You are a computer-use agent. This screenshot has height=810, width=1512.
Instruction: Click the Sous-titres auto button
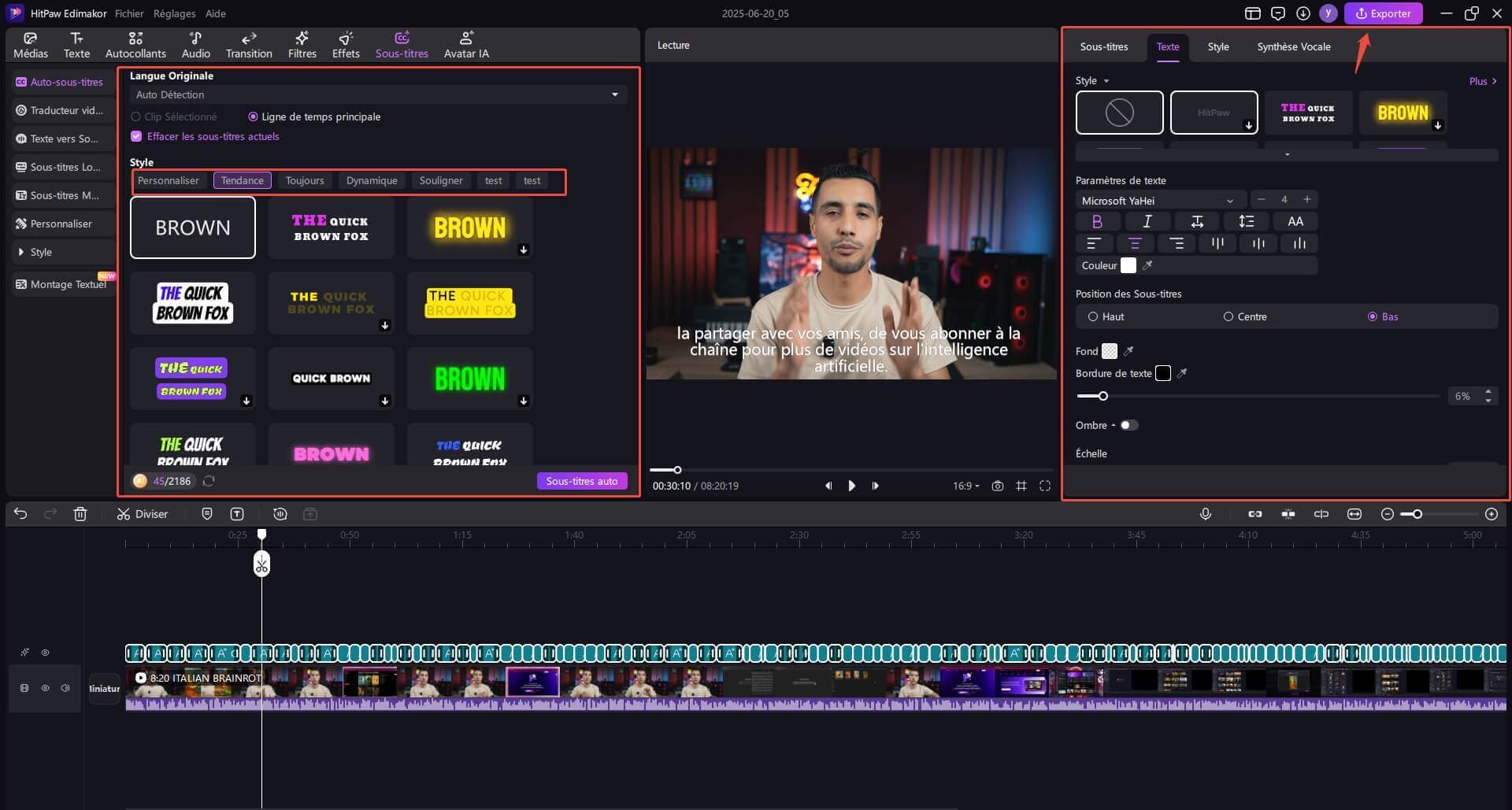(582, 481)
